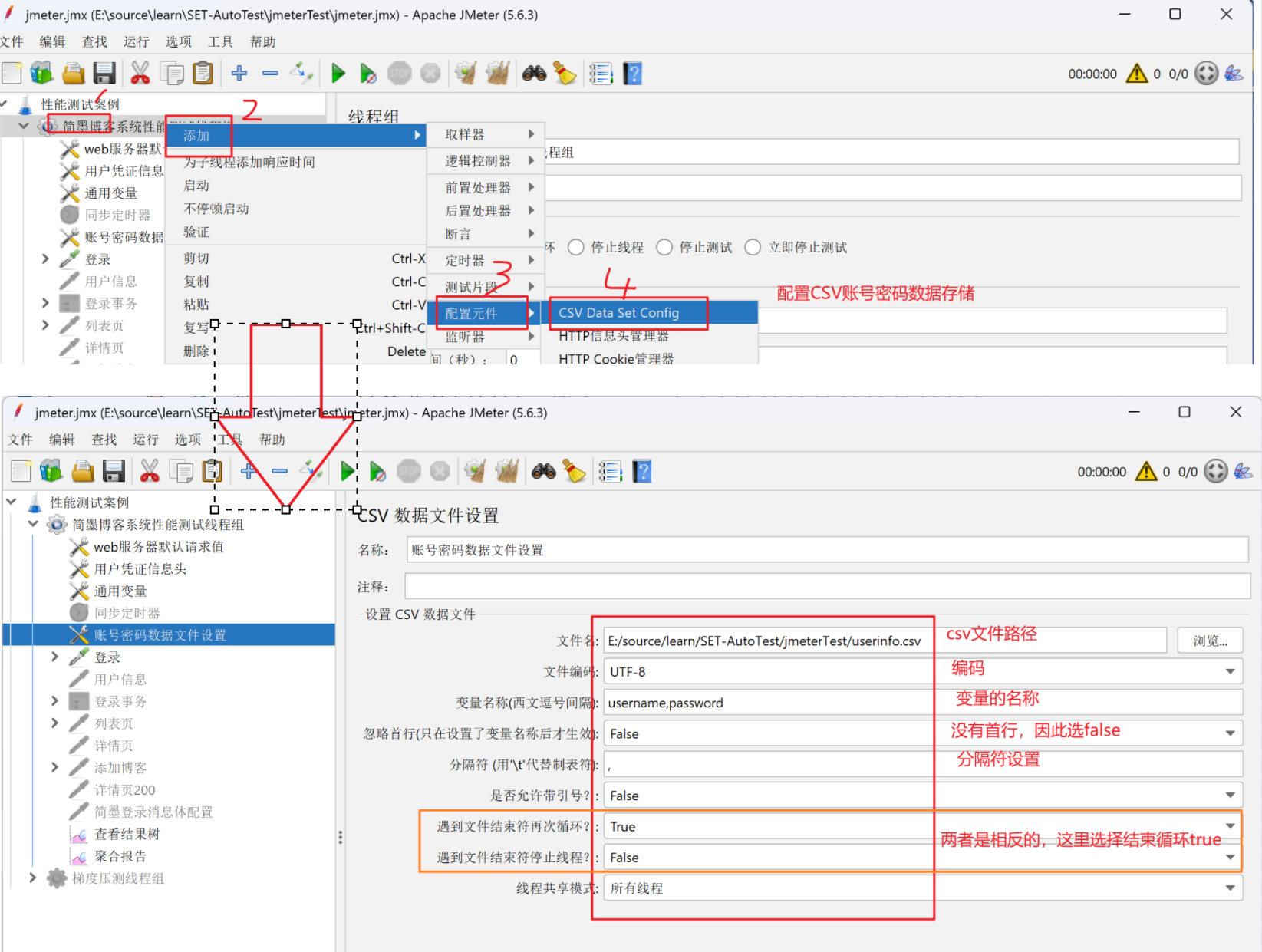Screen dimensions: 1262x952
Task: Click Cut scissors icon in lower window toolbar
Action: pyautogui.click(x=150, y=471)
